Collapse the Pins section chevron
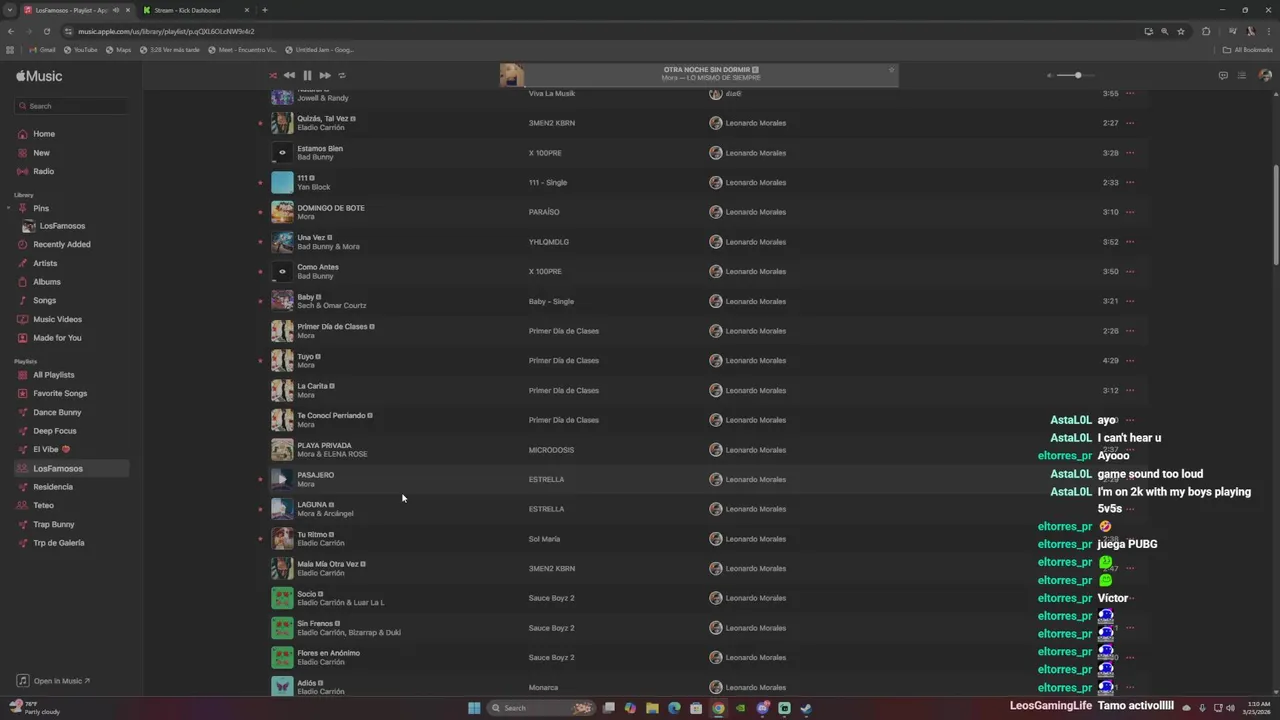The height and width of the screenshot is (720, 1280). click(x=9, y=208)
